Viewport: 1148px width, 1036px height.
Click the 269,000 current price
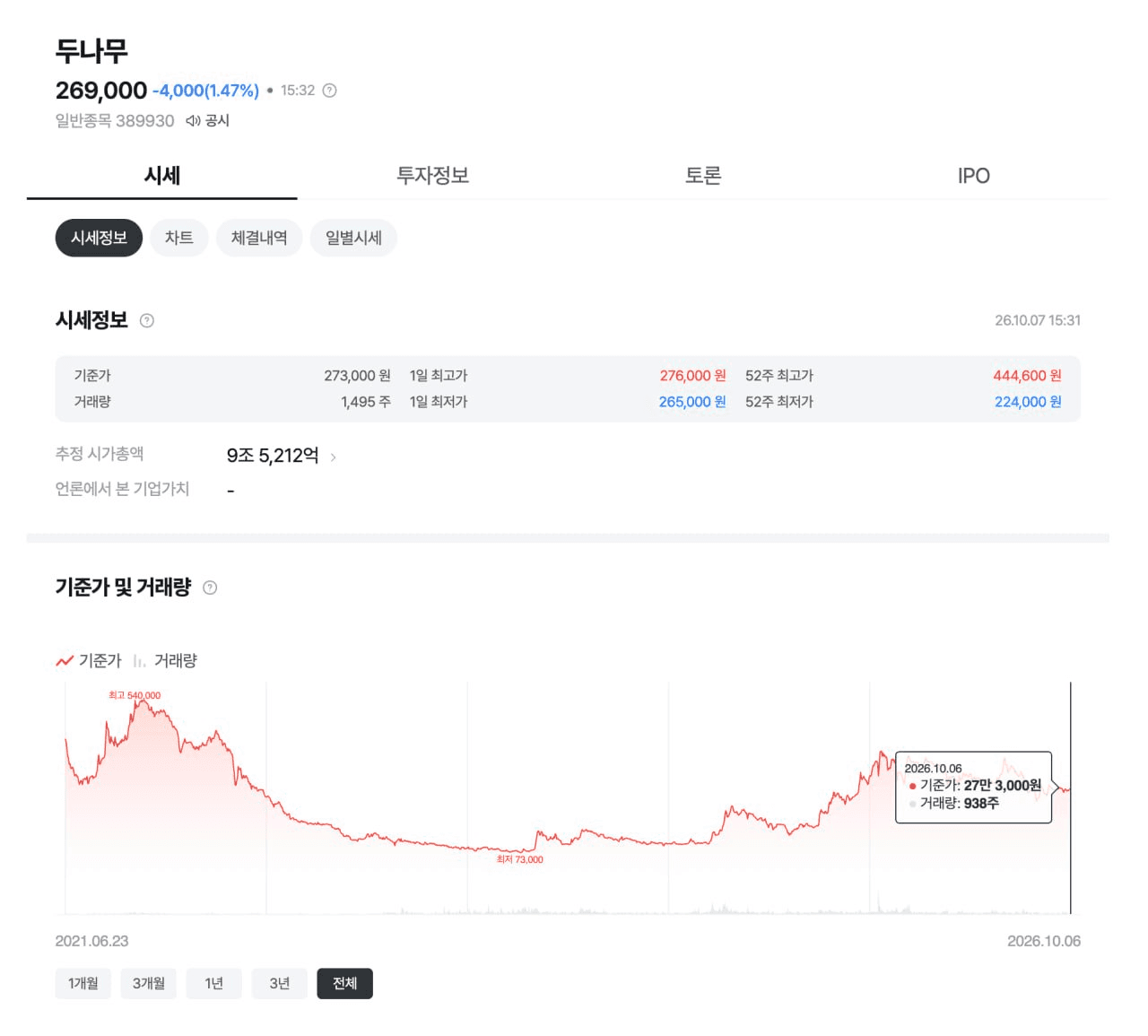[101, 91]
